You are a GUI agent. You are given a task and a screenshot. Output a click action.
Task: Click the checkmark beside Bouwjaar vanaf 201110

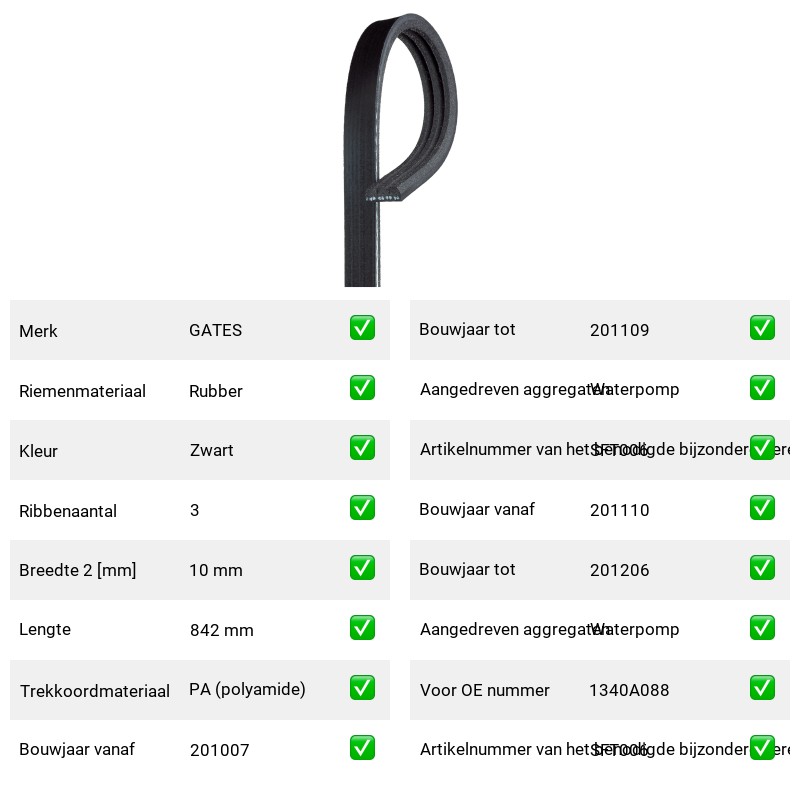pyautogui.click(x=762, y=508)
